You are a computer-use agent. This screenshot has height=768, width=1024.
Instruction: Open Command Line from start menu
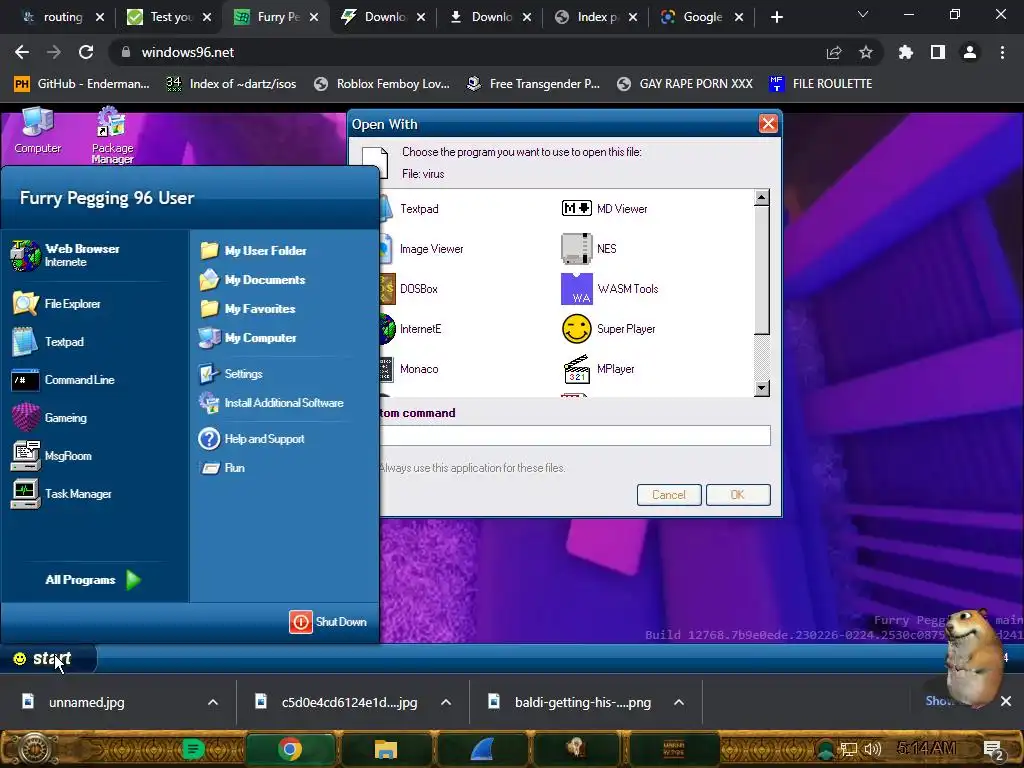[63, 380]
